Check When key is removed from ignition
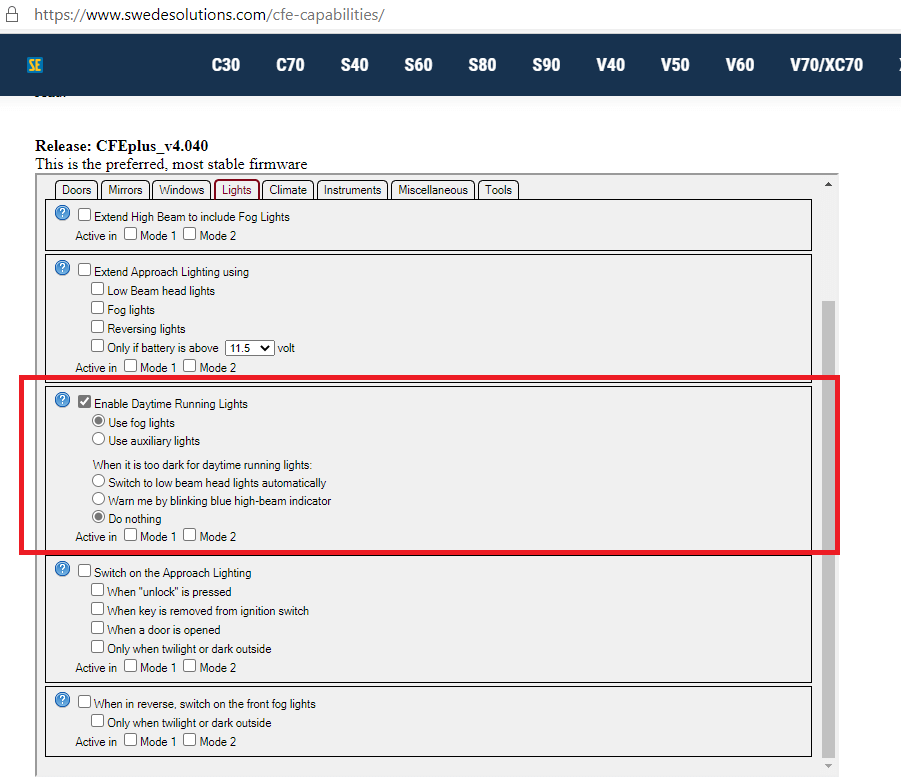901x777 pixels. (98, 609)
